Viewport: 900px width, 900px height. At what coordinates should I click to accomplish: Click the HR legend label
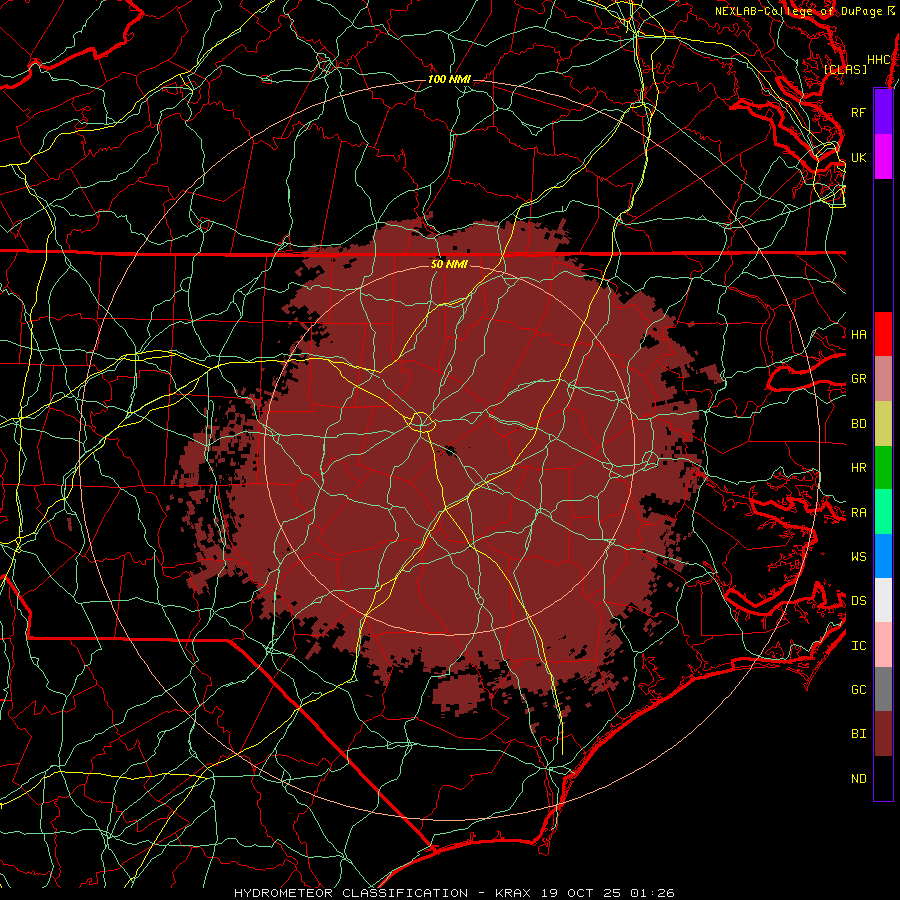click(859, 468)
